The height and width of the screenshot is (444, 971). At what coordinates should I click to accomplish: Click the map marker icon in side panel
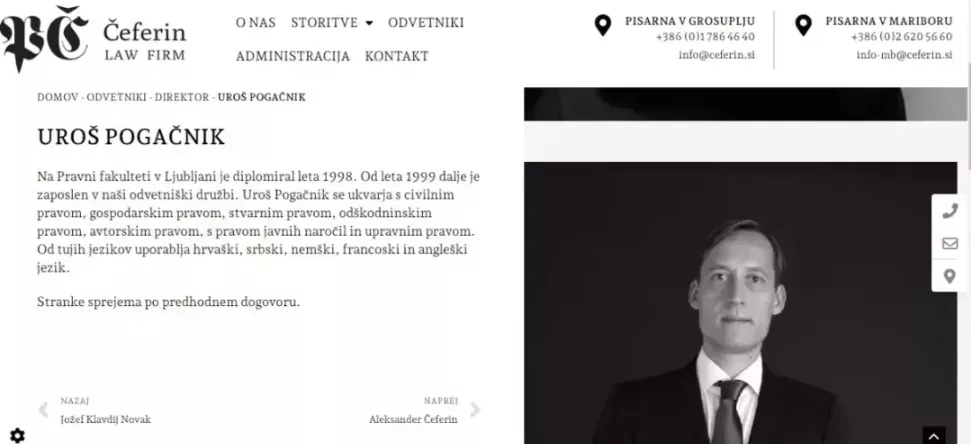[949, 276]
